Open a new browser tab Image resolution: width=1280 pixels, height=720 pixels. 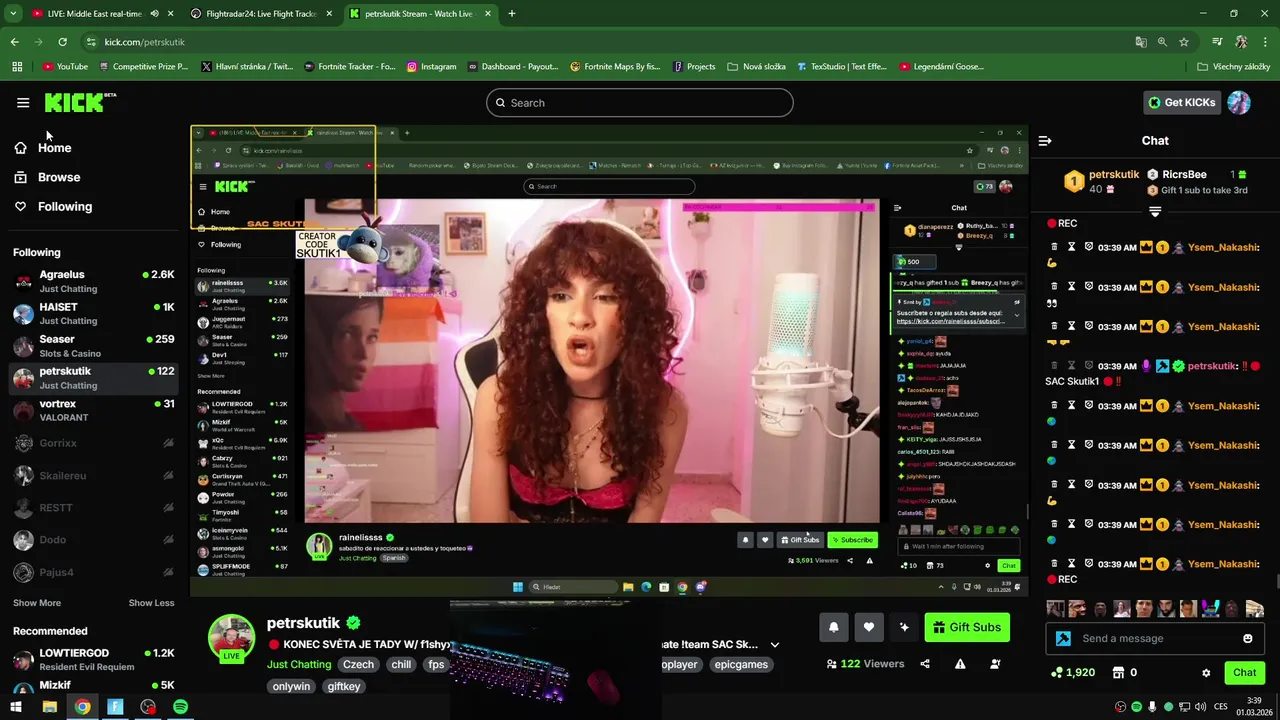[x=511, y=14]
